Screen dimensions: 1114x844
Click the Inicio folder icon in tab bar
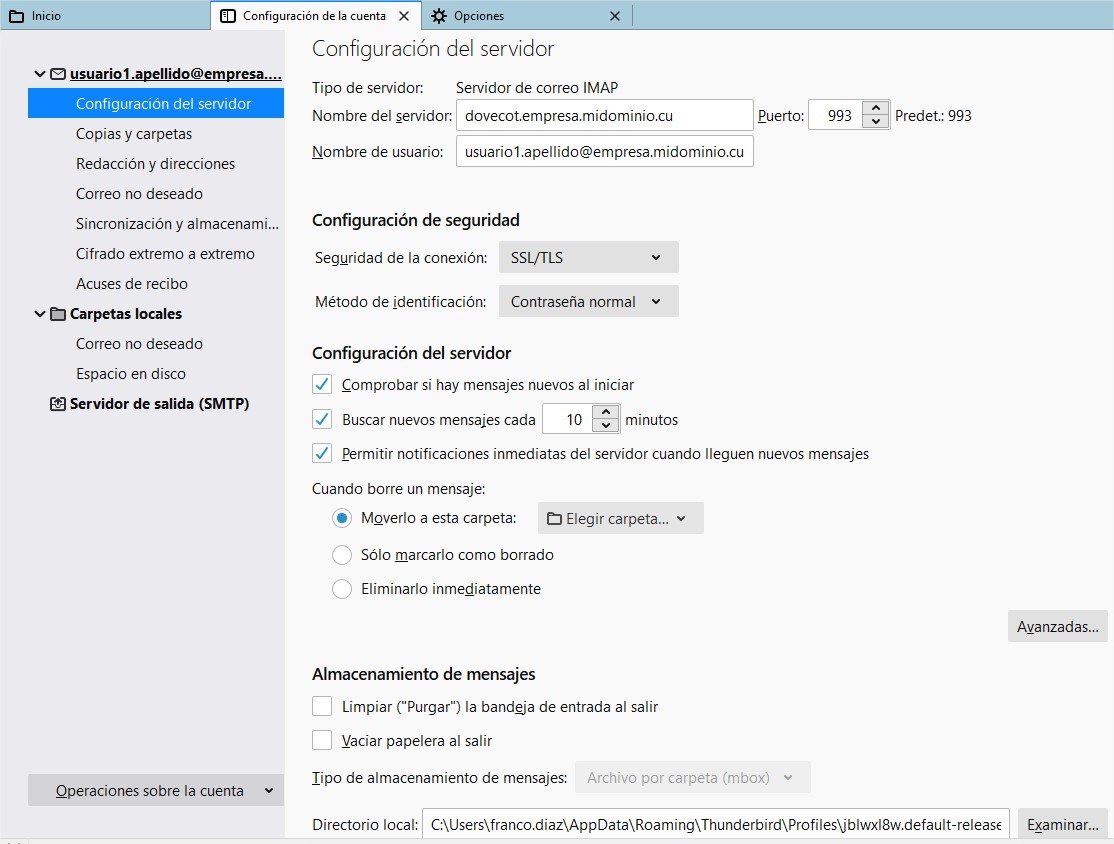16,16
